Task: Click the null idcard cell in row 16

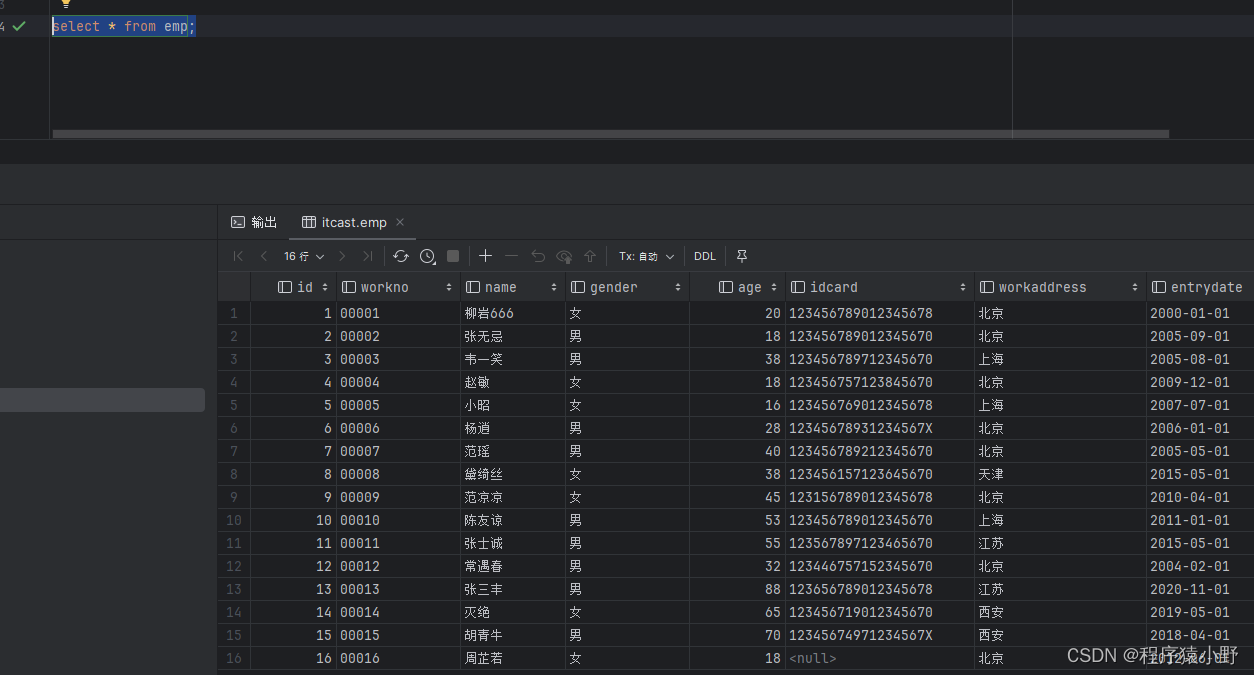Action: 812,658
